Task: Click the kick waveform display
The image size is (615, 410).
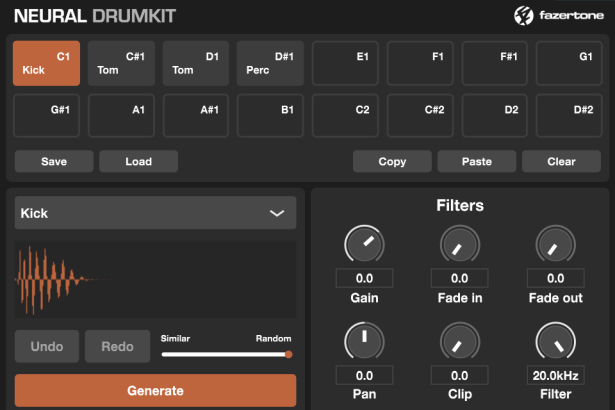Action: point(155,278)
